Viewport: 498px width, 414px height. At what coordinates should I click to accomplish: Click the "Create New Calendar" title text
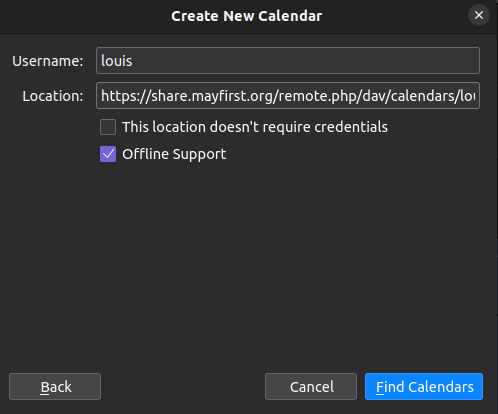247,16
